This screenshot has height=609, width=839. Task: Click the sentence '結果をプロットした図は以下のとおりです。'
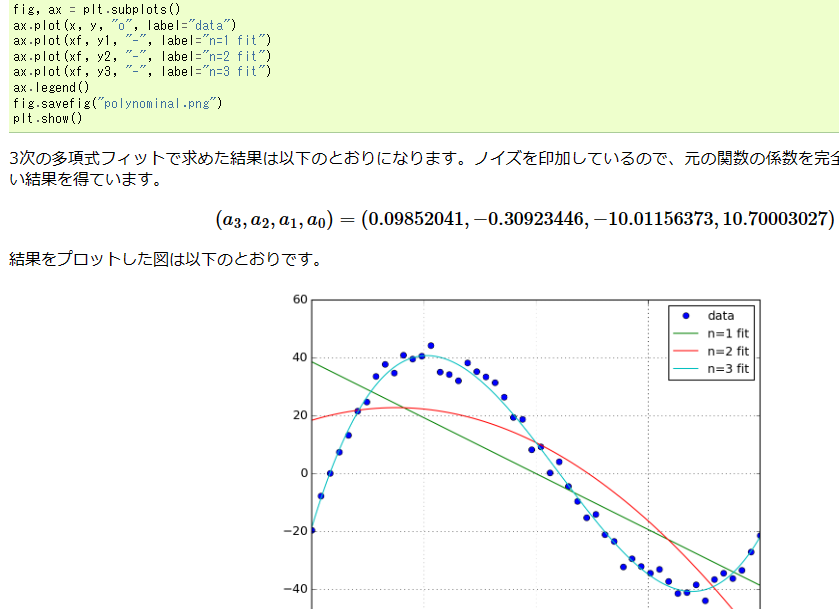coord(166,259)
